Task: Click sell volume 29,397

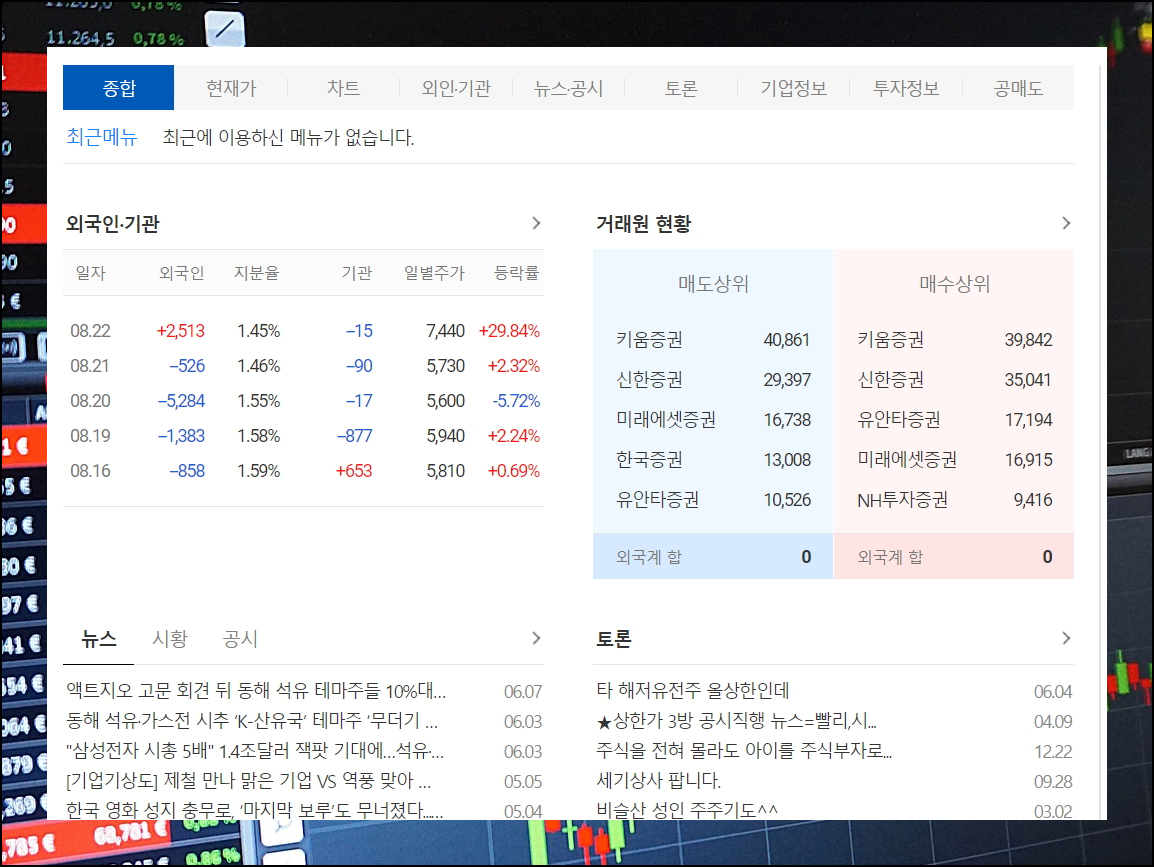Action: click(x=787, y=380)
